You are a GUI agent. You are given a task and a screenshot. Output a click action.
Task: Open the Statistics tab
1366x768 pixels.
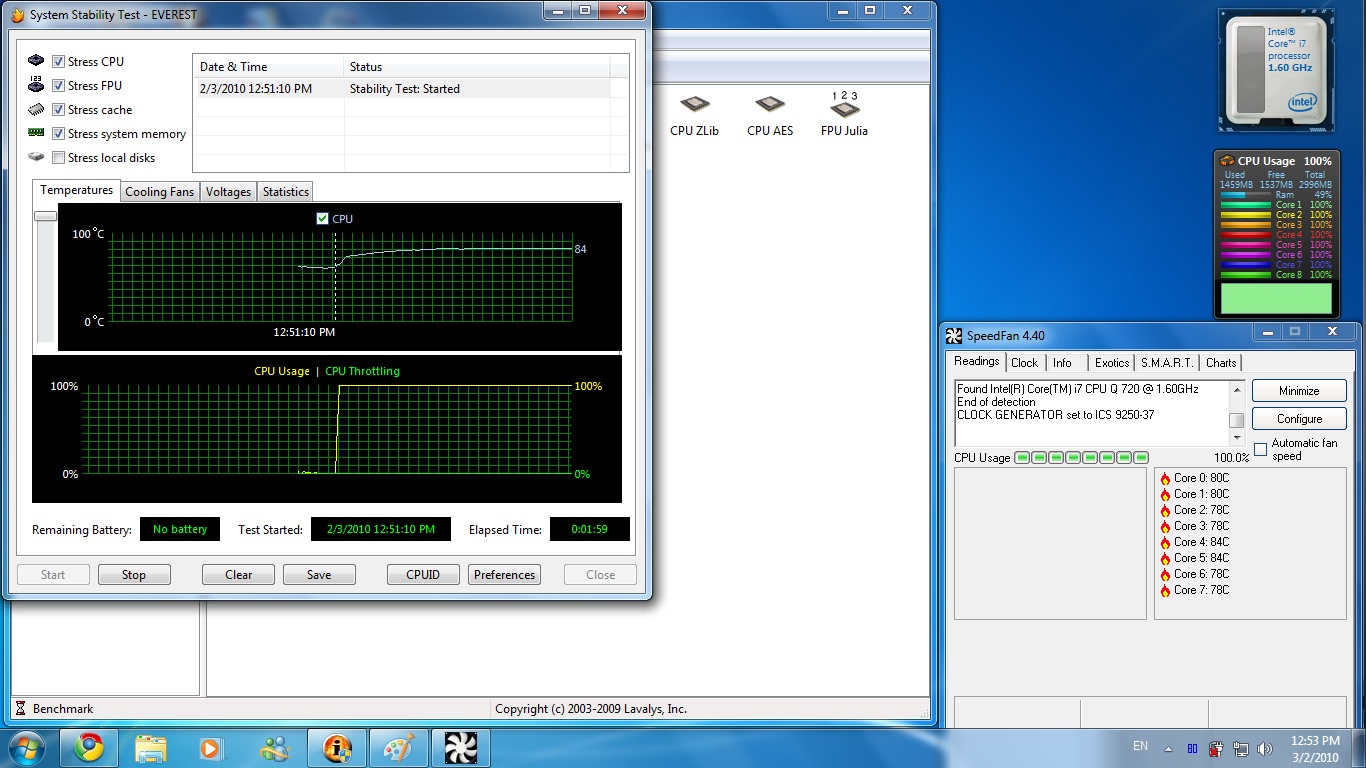click(x=286, y=191)
